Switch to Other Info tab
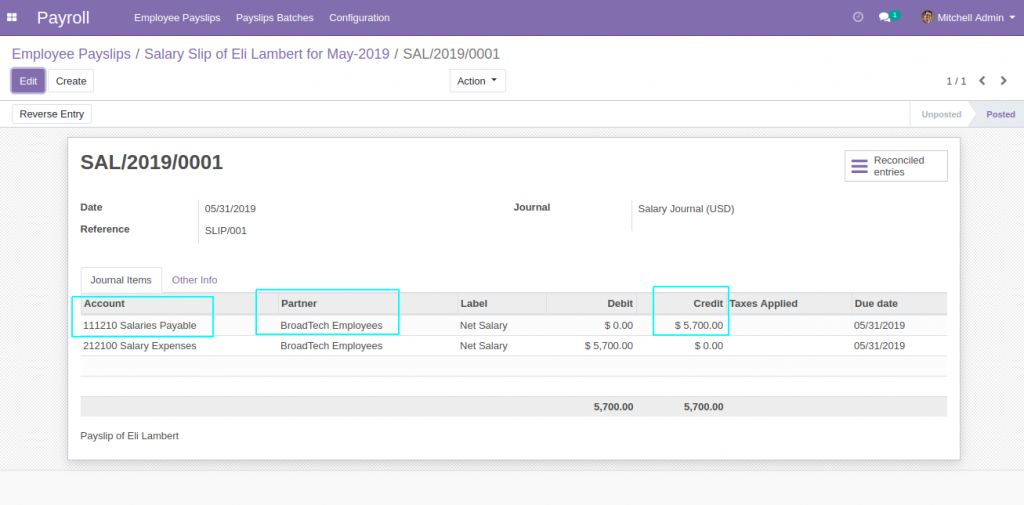Image resolution: width=1024 pixels, height=505 pixels. click(194, 280)
